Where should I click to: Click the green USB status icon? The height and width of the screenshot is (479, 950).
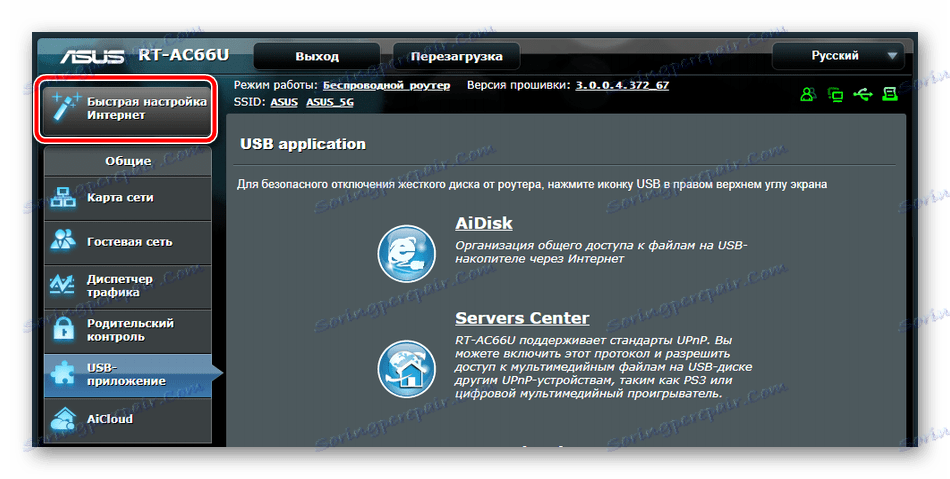(x=863, y=94)
